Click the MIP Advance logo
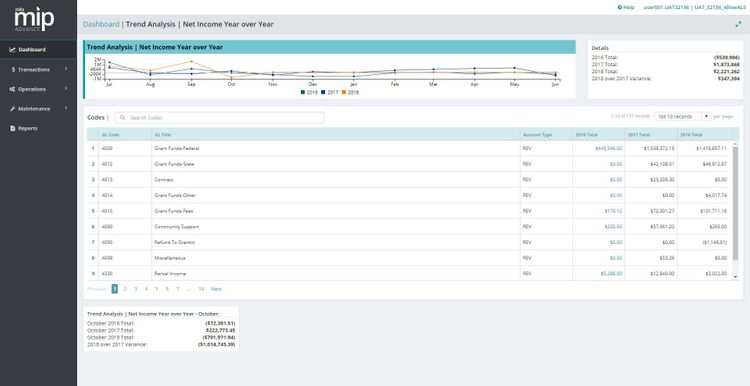 pyautogui.click(x=34, y=19)
